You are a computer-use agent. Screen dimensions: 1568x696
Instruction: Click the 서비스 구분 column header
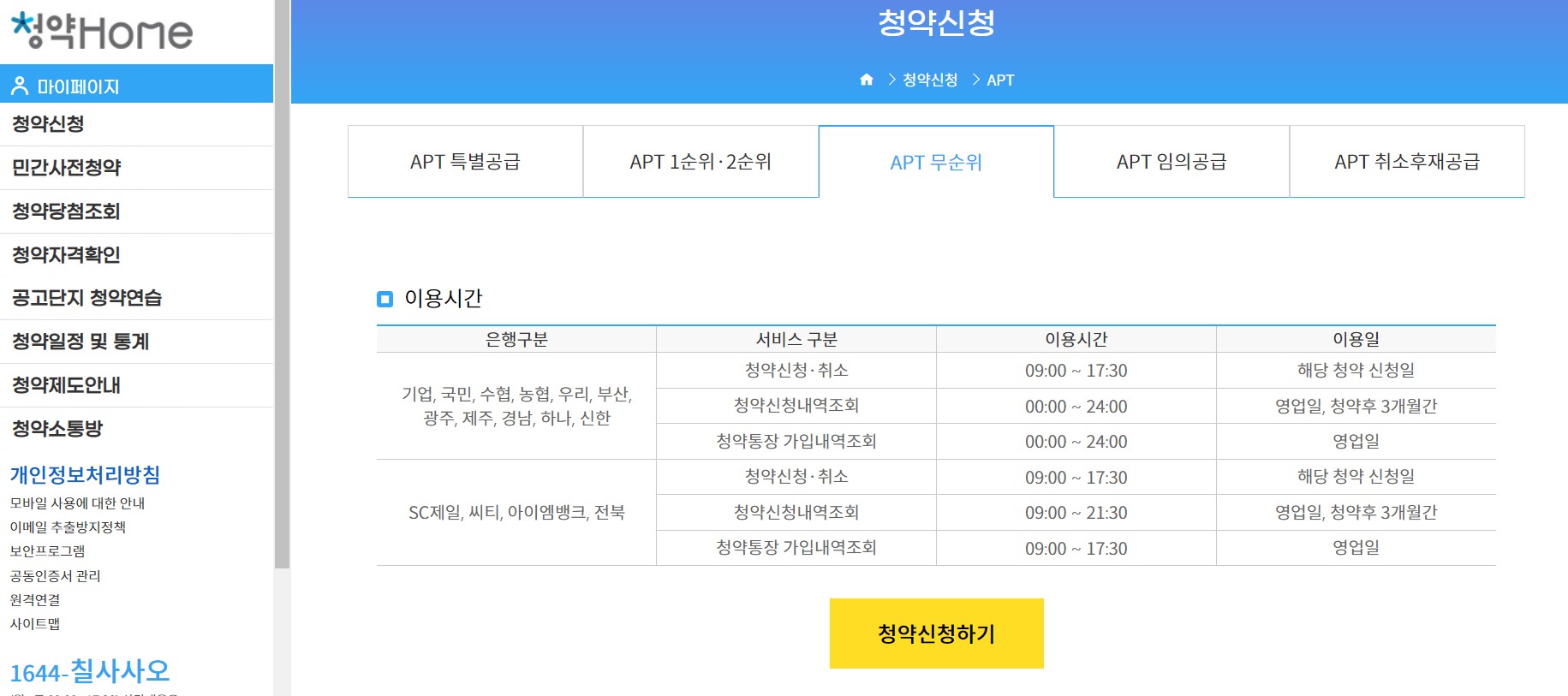(x=796, y=340)
